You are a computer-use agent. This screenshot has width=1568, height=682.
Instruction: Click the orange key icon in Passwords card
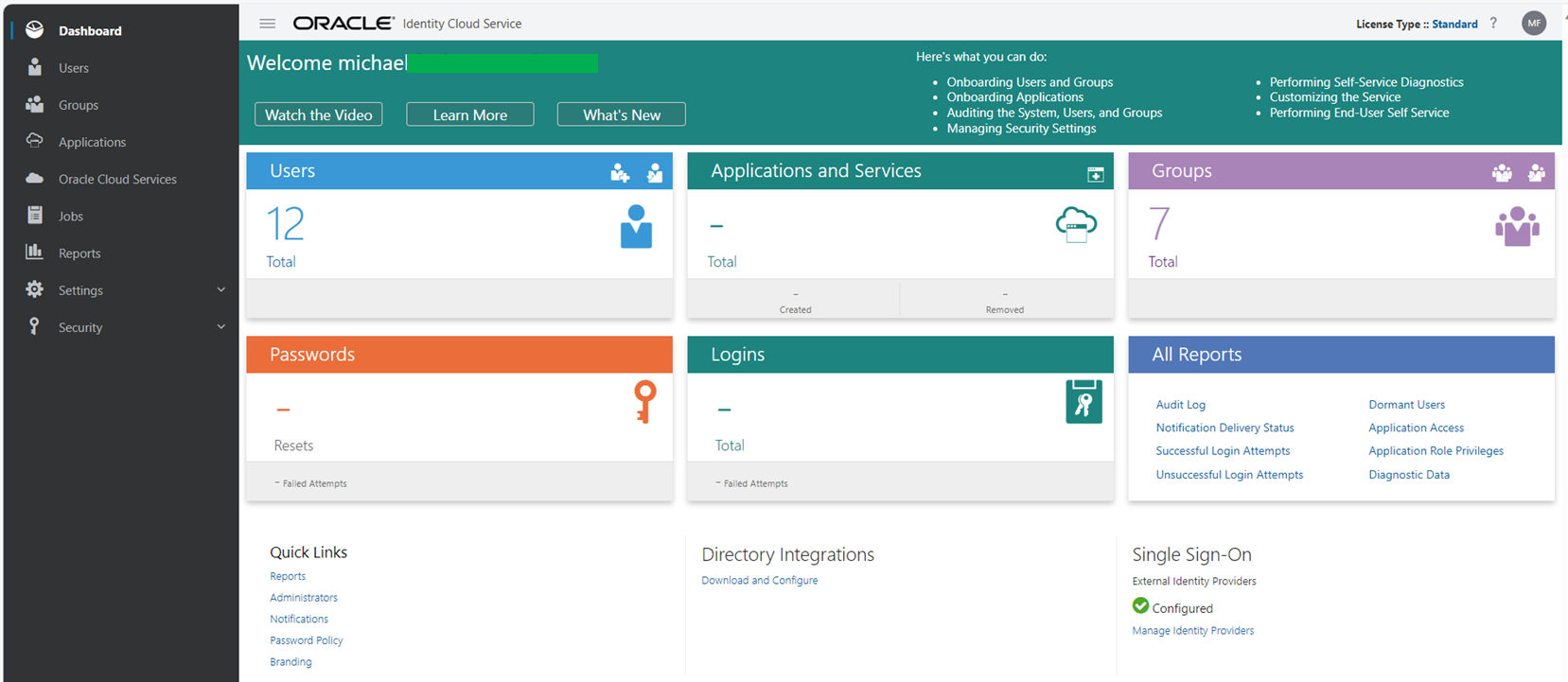(645, 401)
